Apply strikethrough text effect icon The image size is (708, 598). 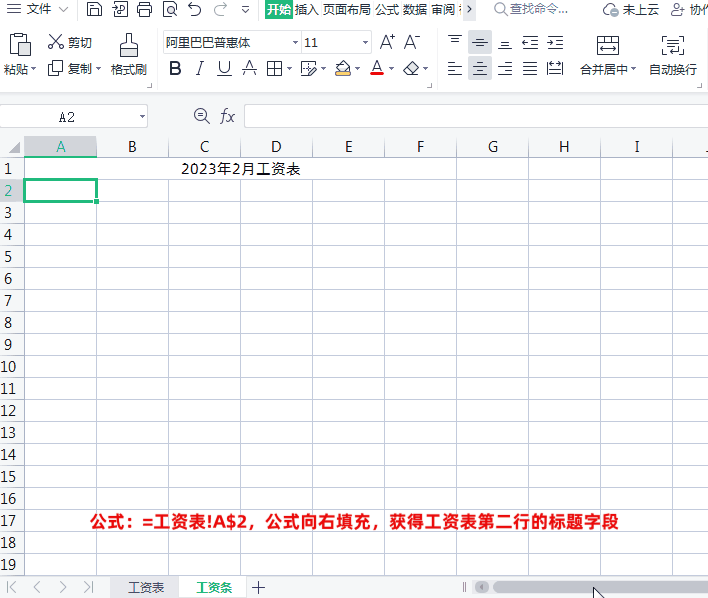[x=249, y=69]
